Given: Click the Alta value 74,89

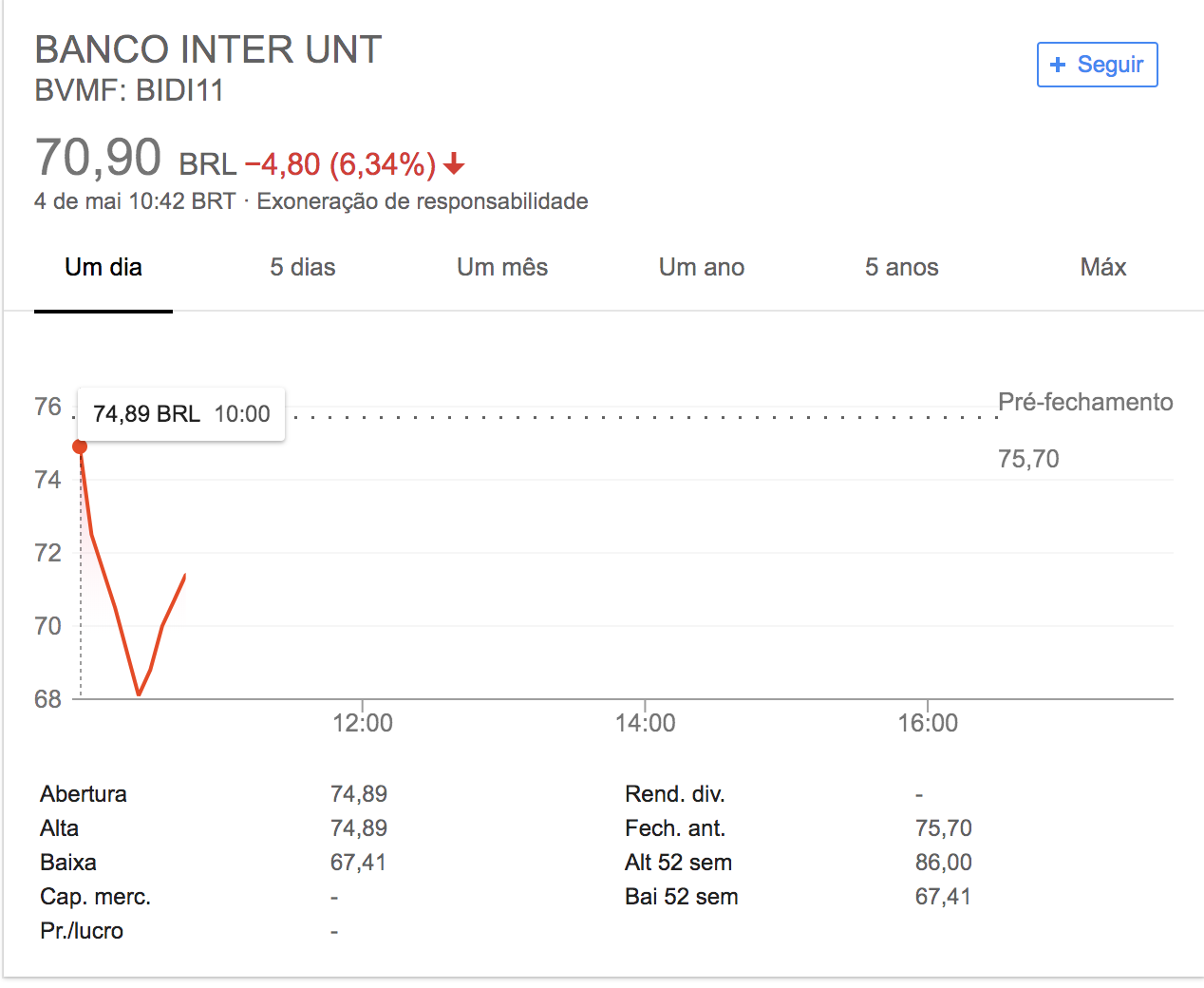Looking at the screenshot, I should click(359, 828).
